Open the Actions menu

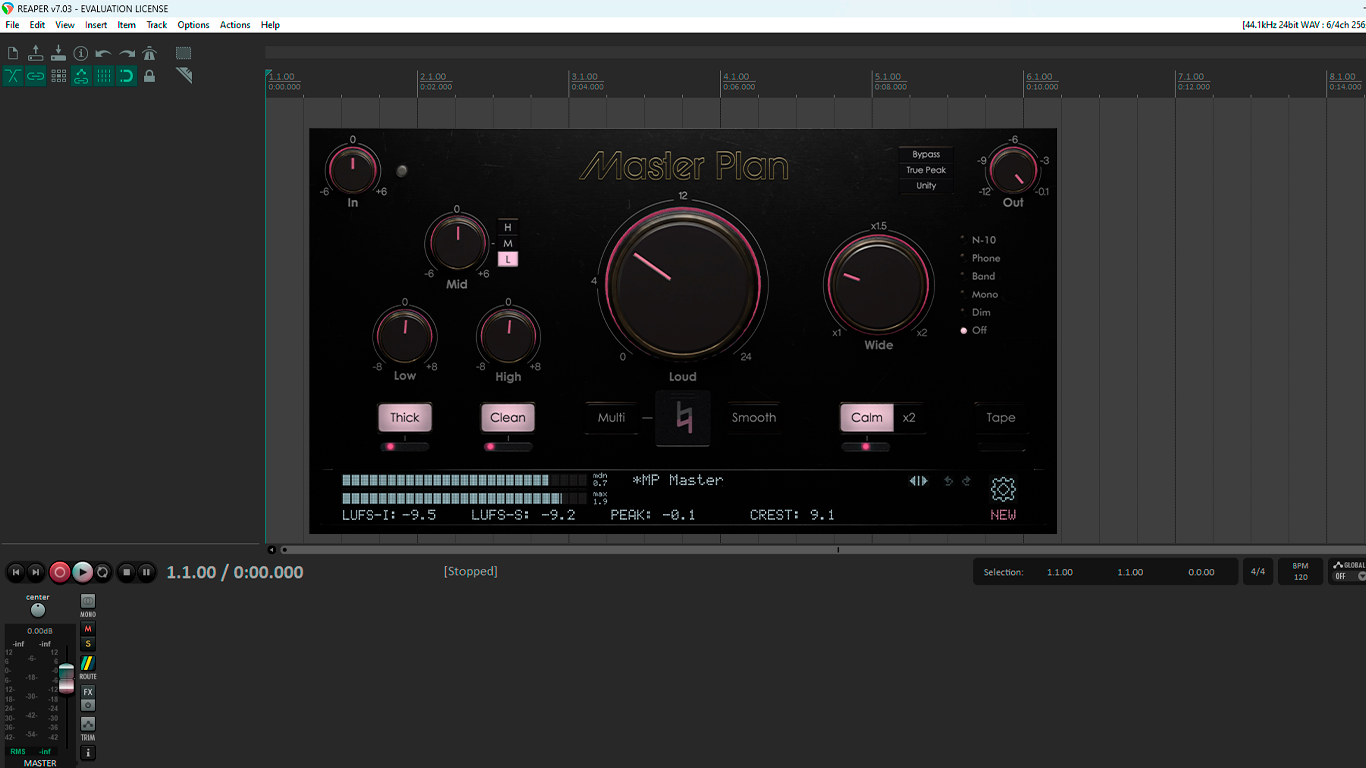coord(235,25)
